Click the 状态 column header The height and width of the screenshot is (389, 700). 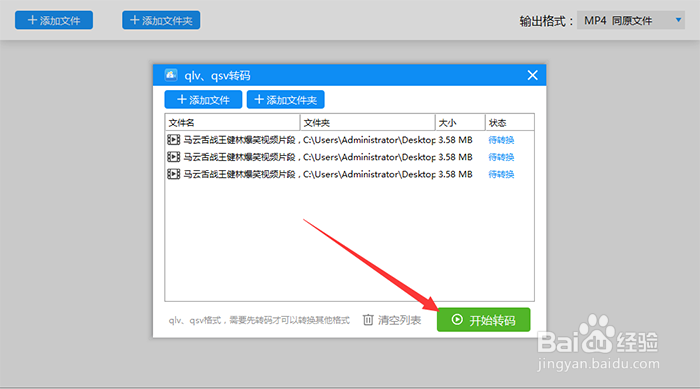tap(509, 122)
